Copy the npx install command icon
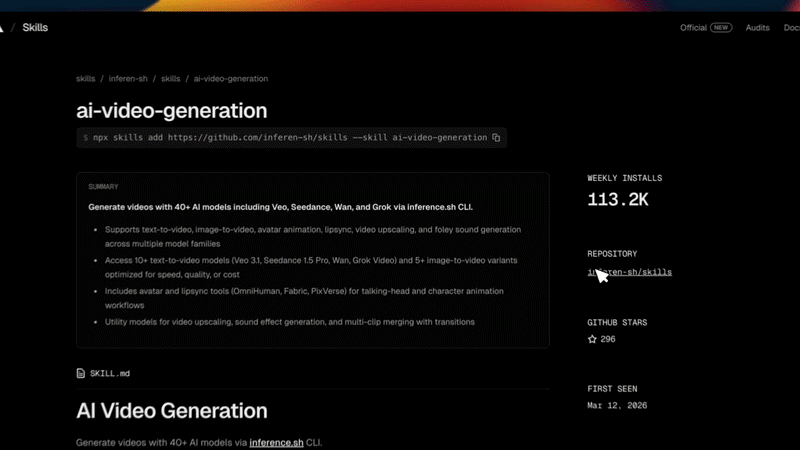Viewport: 800px width, 450px height. click(x=496, y=138)
